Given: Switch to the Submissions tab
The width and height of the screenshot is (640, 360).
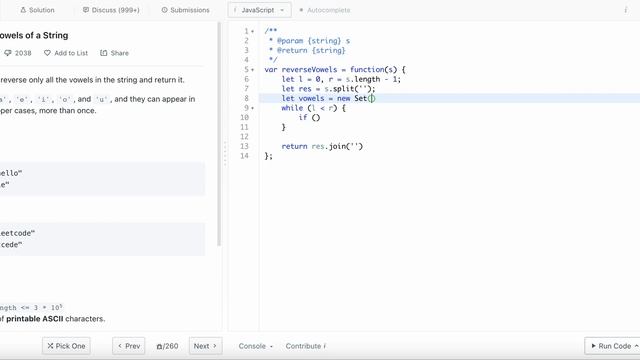Looking at the screenshot, I should (x=185, y=10).
